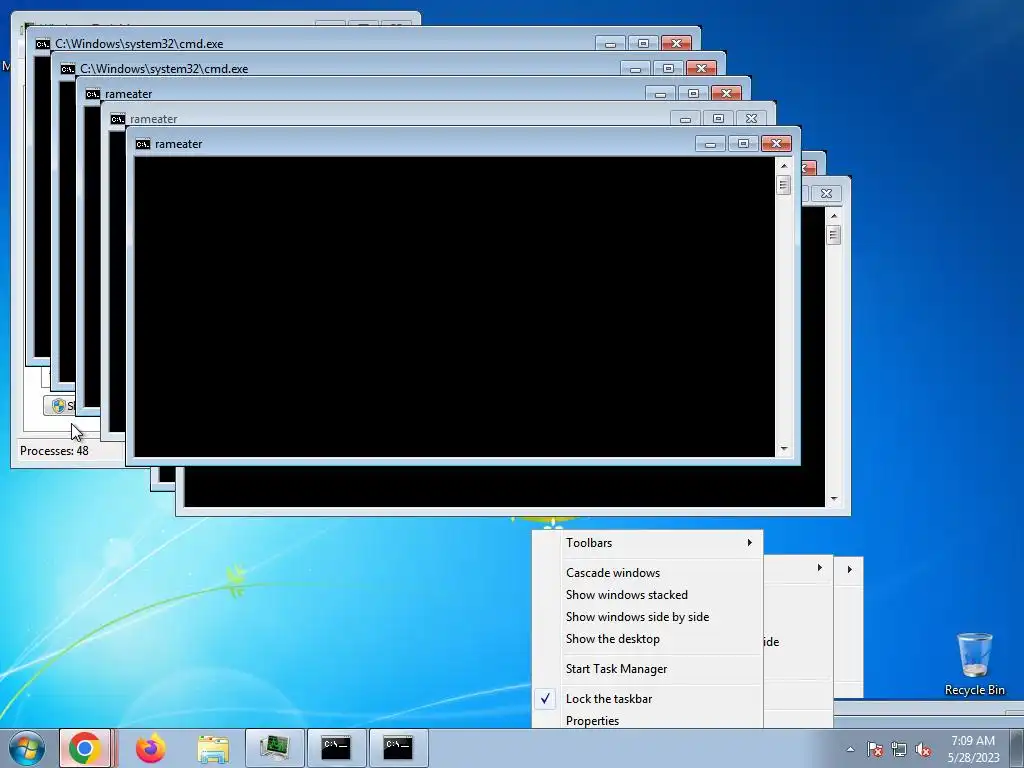The image size is (1024, 768).
Task: Click system icon of topmost cmd.exe window
Action: pos(42,44)
